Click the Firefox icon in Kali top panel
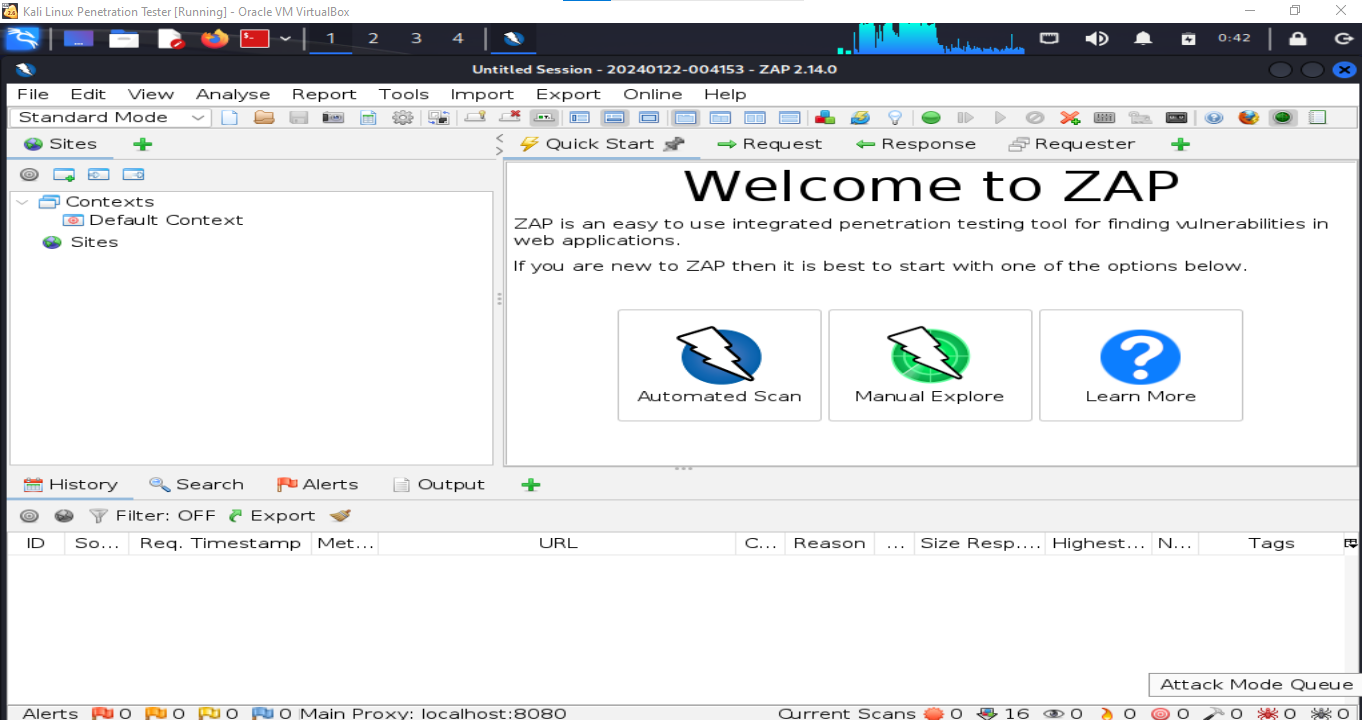 tap(214, 39)
